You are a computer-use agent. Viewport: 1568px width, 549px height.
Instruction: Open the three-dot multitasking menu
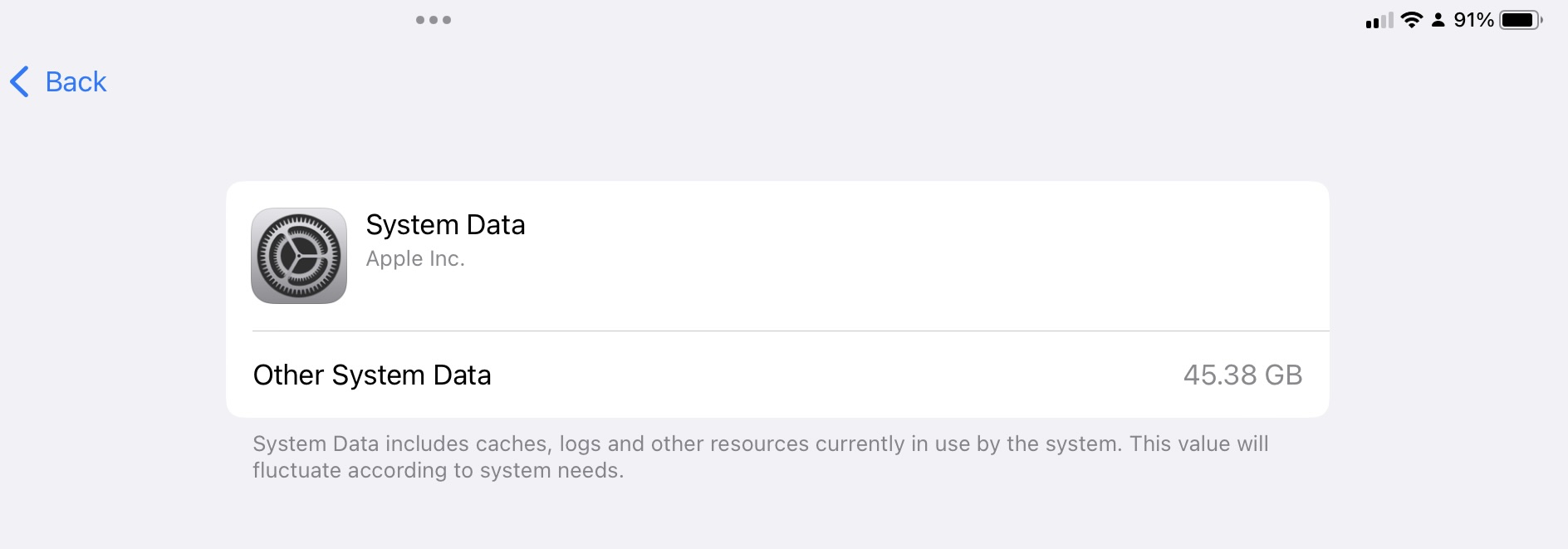pyautogui.click(x=434, y=20)
